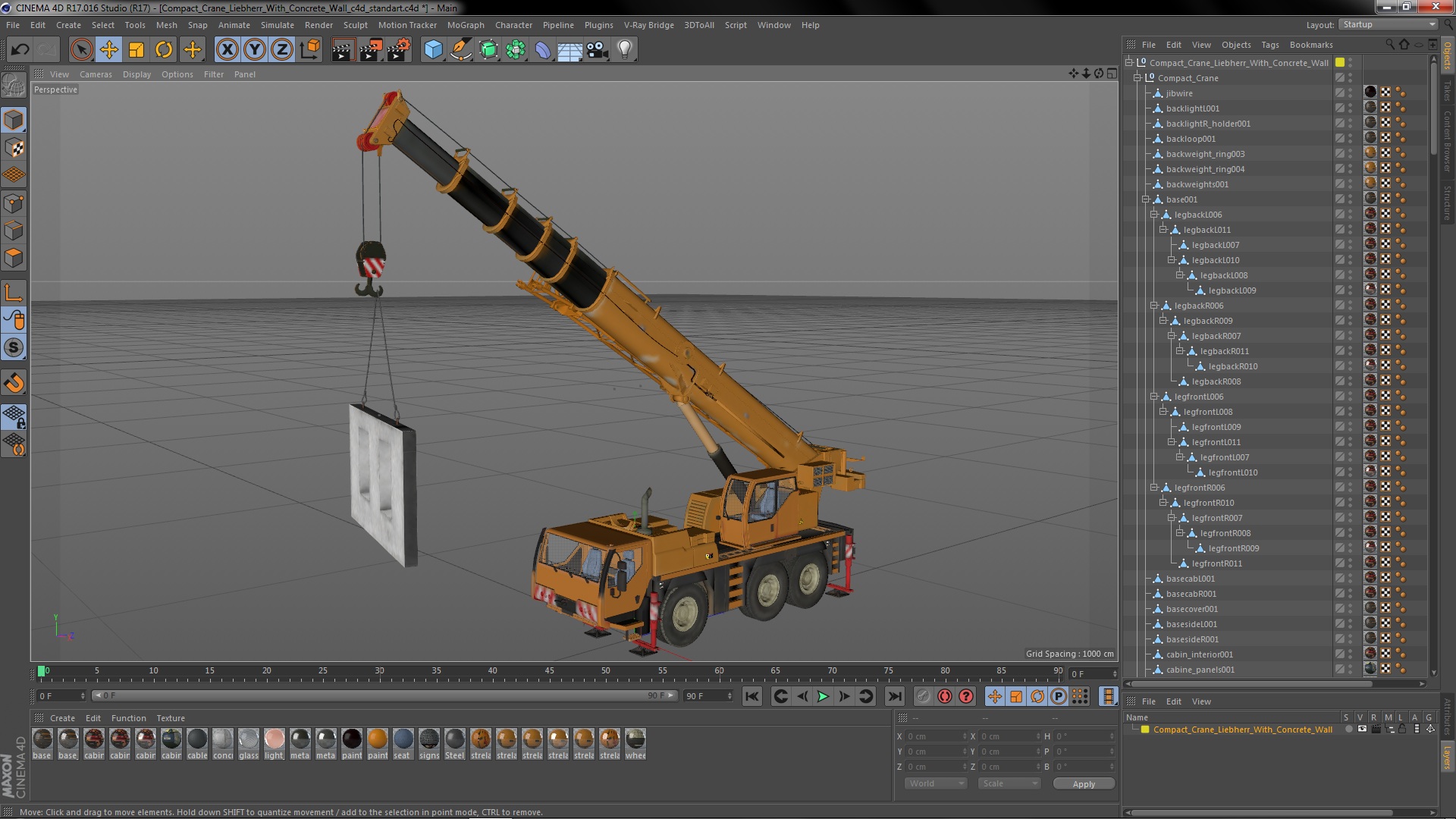Collapse the legfrontL006 branch
This screenshot has width=1456, height=819.
1154,397
